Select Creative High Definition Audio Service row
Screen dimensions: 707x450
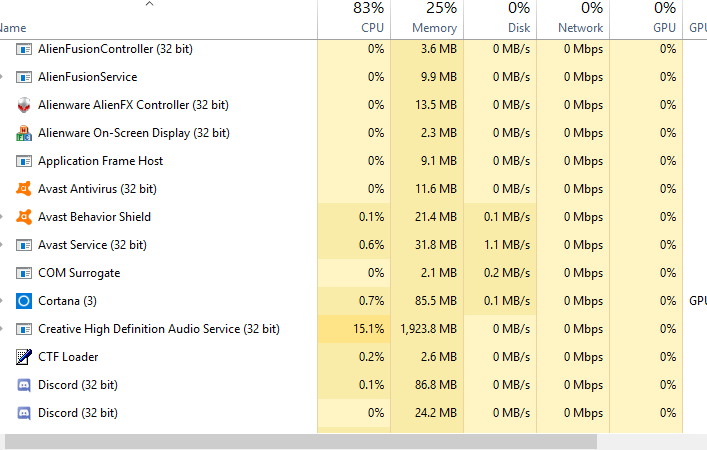pyautogui.click(x=159, y=329)
